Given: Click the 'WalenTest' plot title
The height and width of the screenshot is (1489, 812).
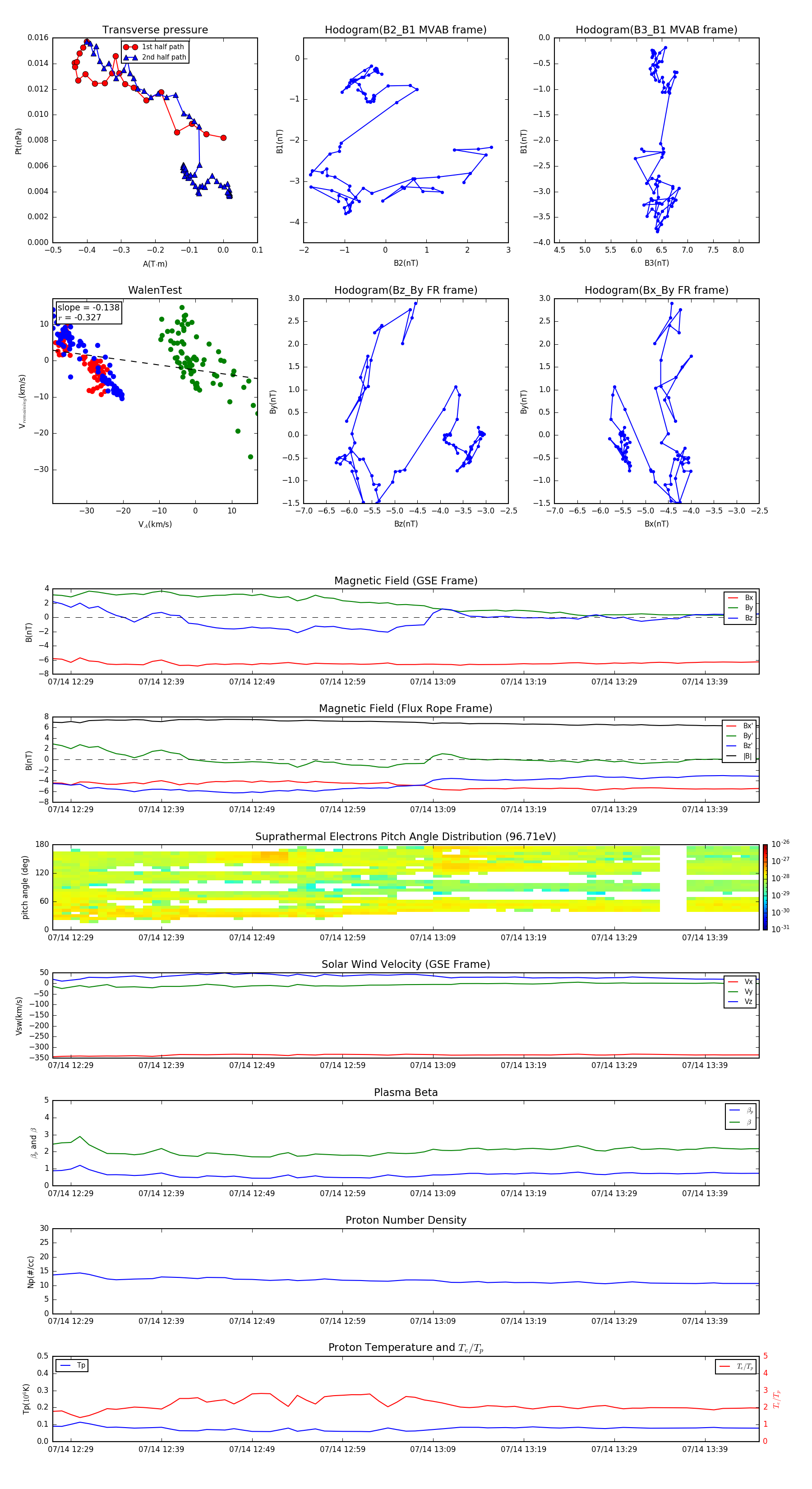Looking at the screenshot, I should (x=155, y=290).
